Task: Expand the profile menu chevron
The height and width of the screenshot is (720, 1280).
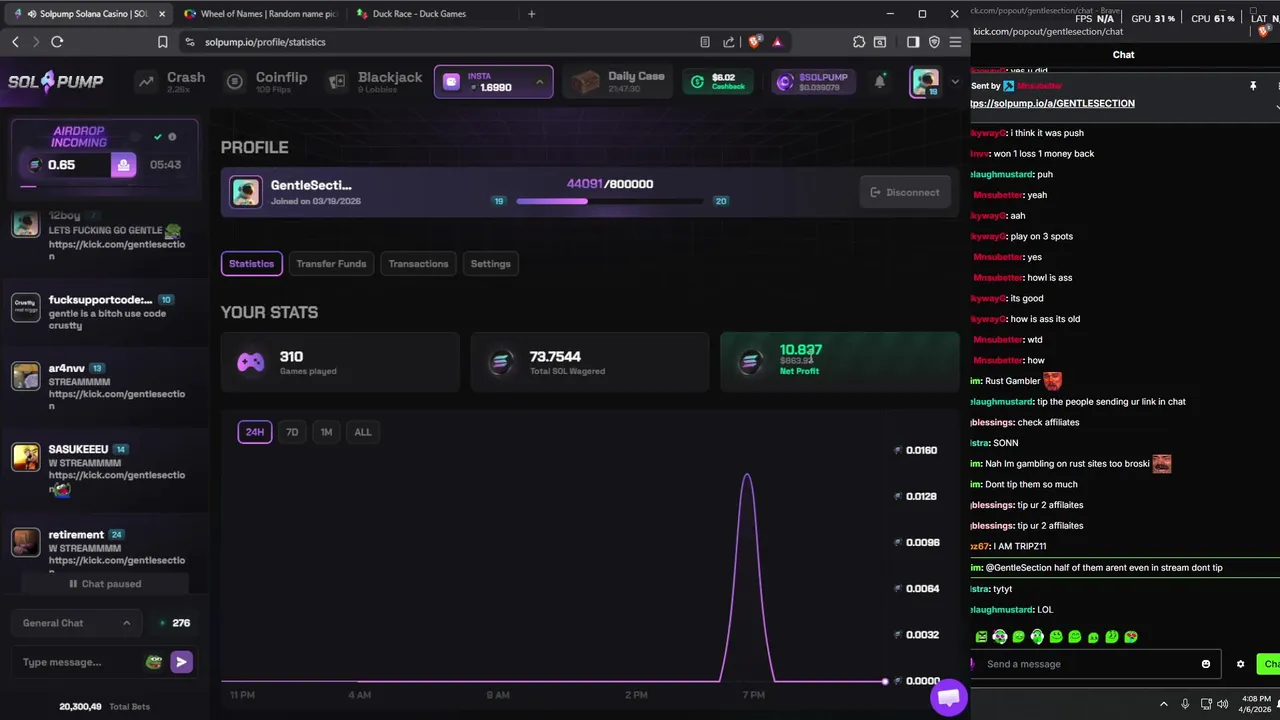Action: [955, 82]
